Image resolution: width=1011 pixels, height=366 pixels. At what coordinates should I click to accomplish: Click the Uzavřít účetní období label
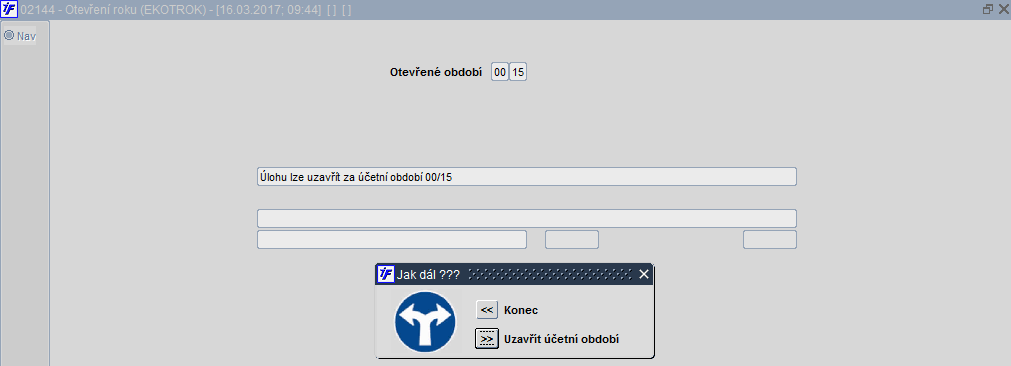[x=562, y=339]
